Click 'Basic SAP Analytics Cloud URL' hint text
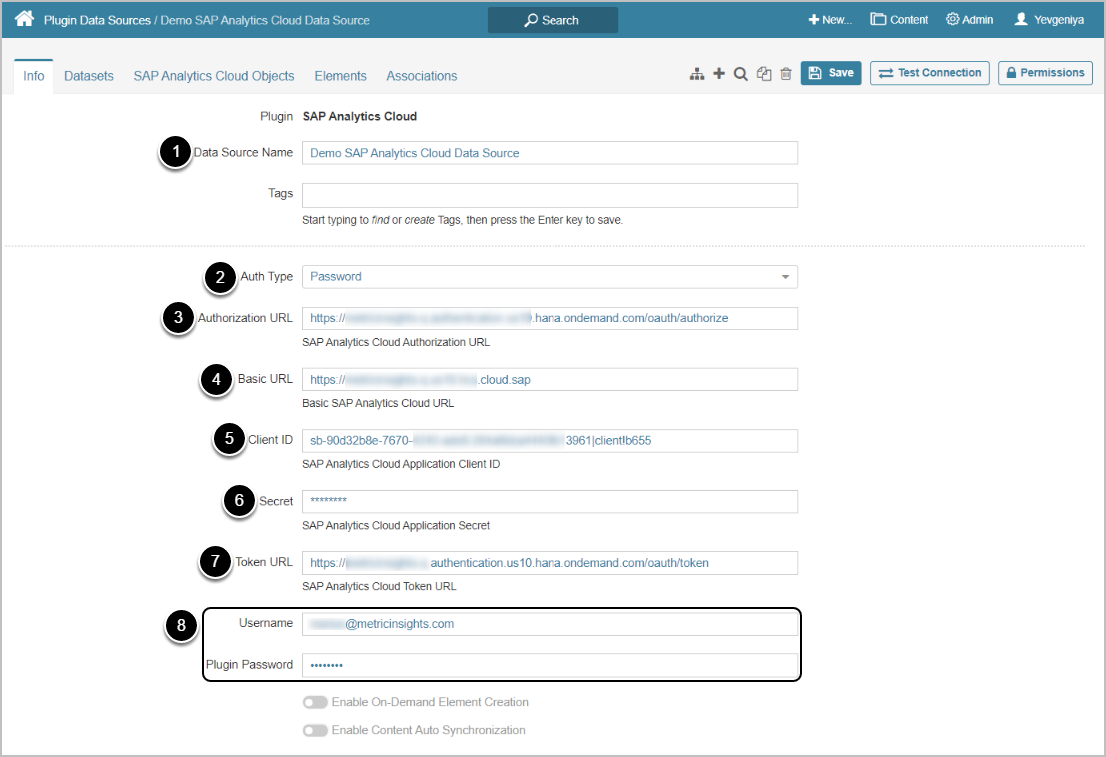The image size is (1106, 757). [378, 404]
